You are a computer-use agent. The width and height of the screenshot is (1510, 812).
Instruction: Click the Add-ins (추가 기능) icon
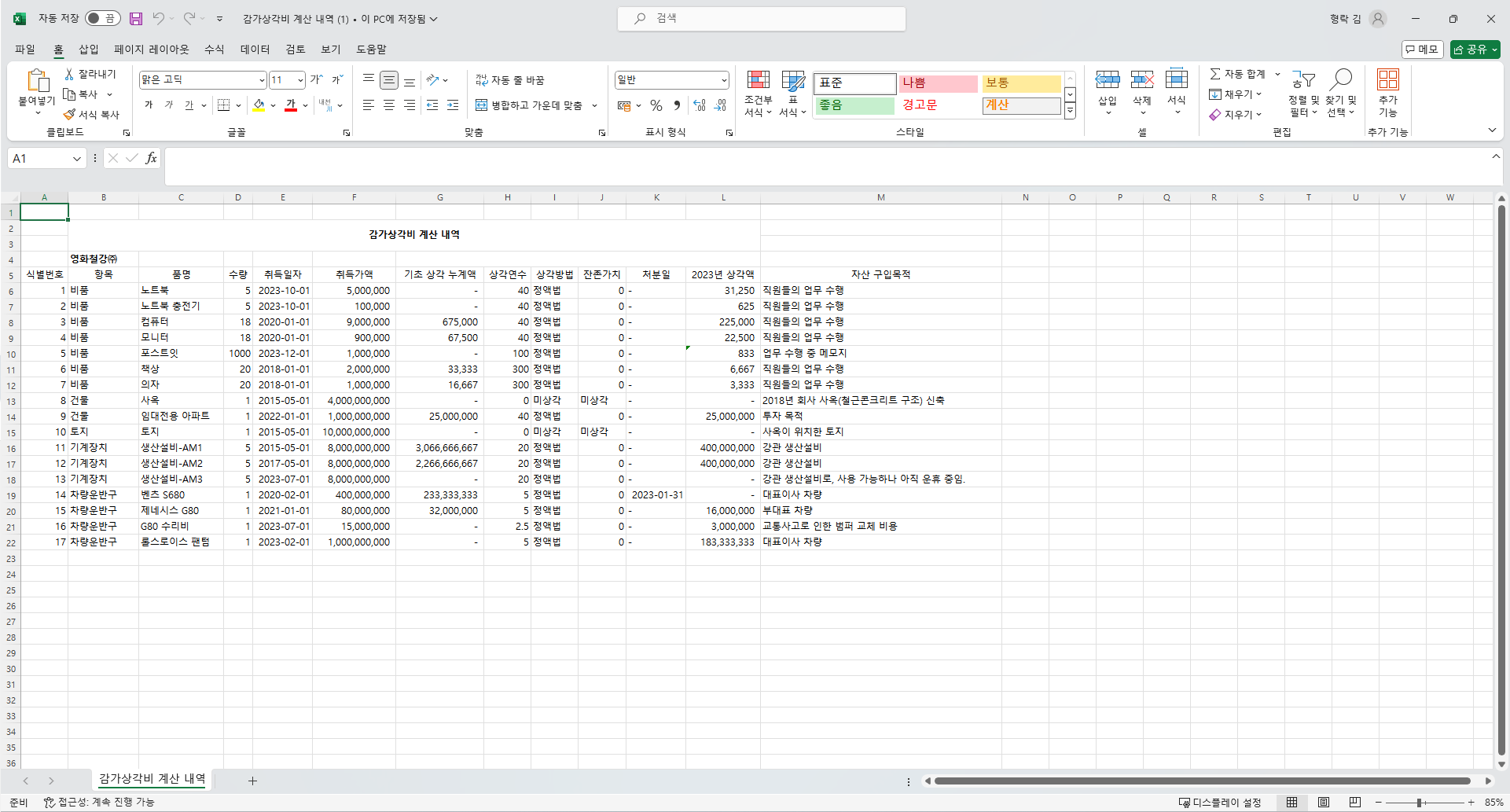click(1387, 80)
